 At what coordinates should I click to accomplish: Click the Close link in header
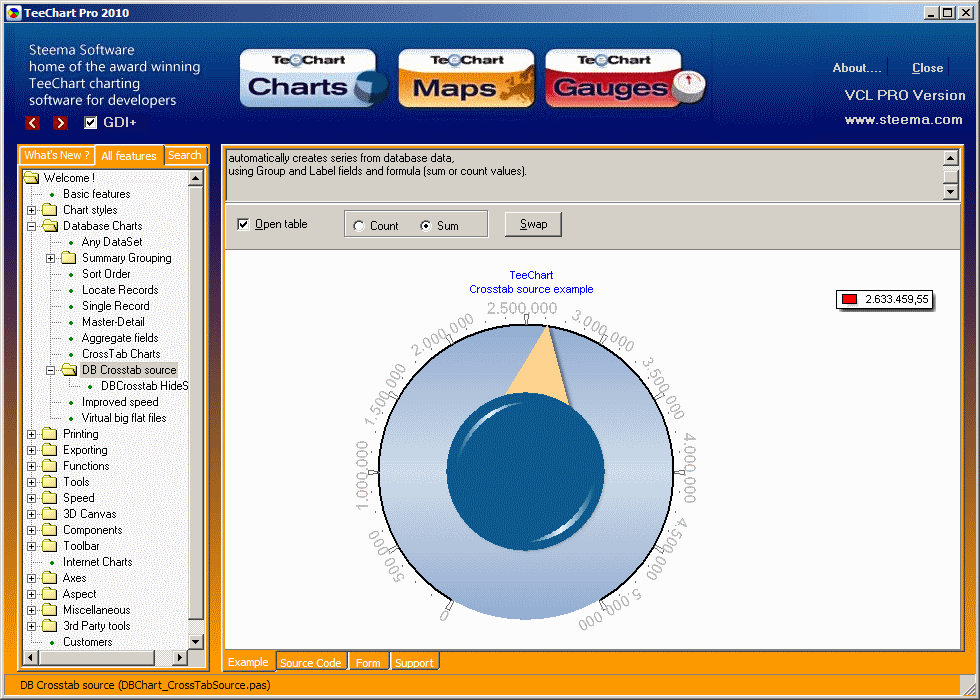point(928,68)
